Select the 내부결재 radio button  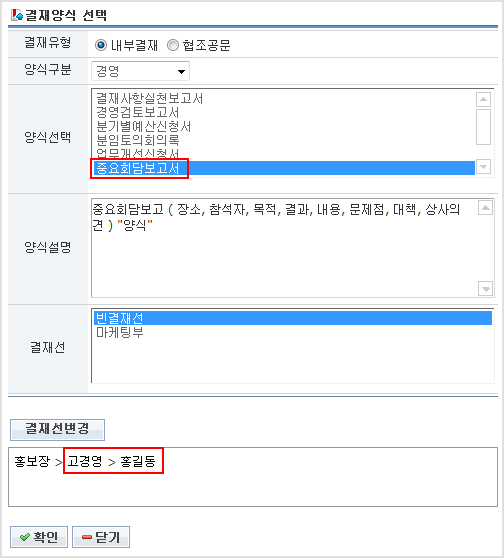pos(101,45)
